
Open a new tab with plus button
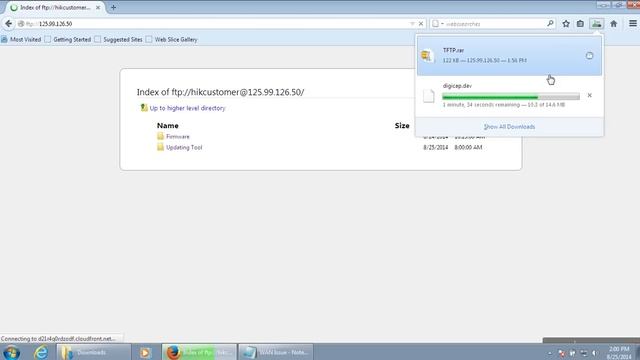113,7
